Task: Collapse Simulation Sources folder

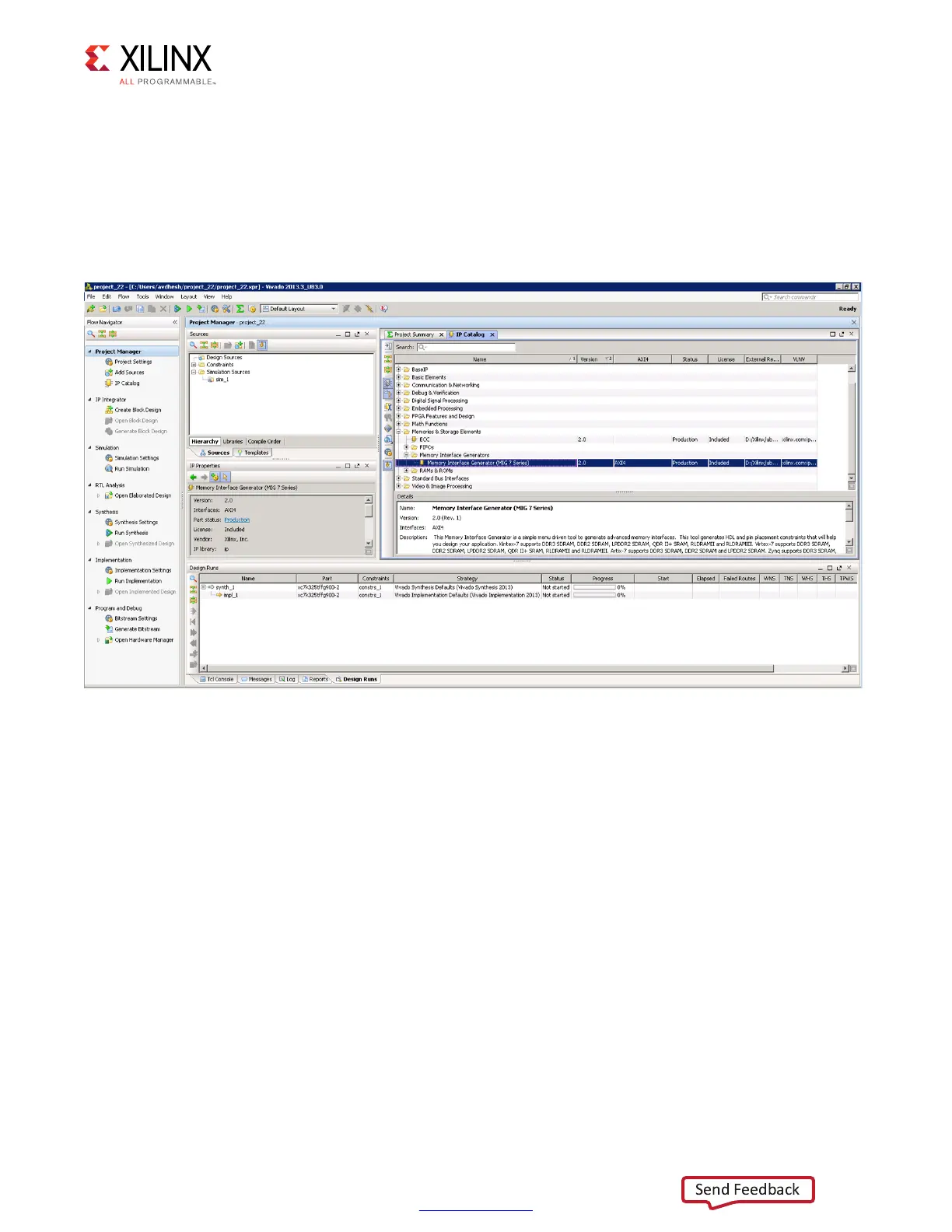Action: [x=194, y=372]
